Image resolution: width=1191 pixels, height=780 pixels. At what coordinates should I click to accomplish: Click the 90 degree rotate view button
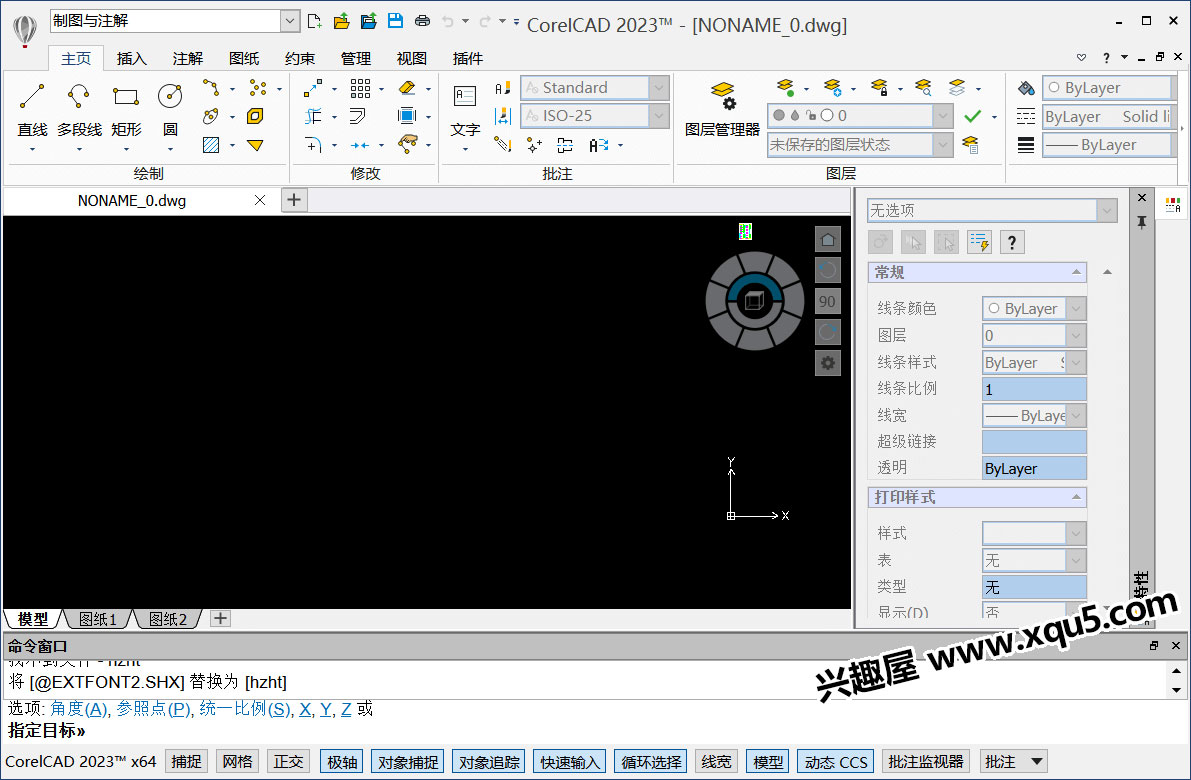click(828, 302)
